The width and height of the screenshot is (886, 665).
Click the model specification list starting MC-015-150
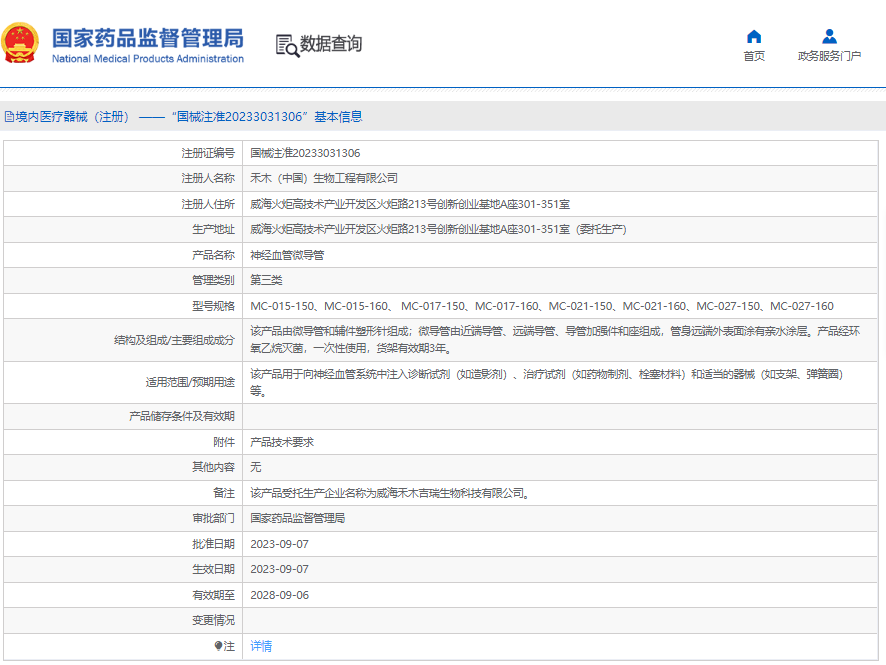pos(542,306)
